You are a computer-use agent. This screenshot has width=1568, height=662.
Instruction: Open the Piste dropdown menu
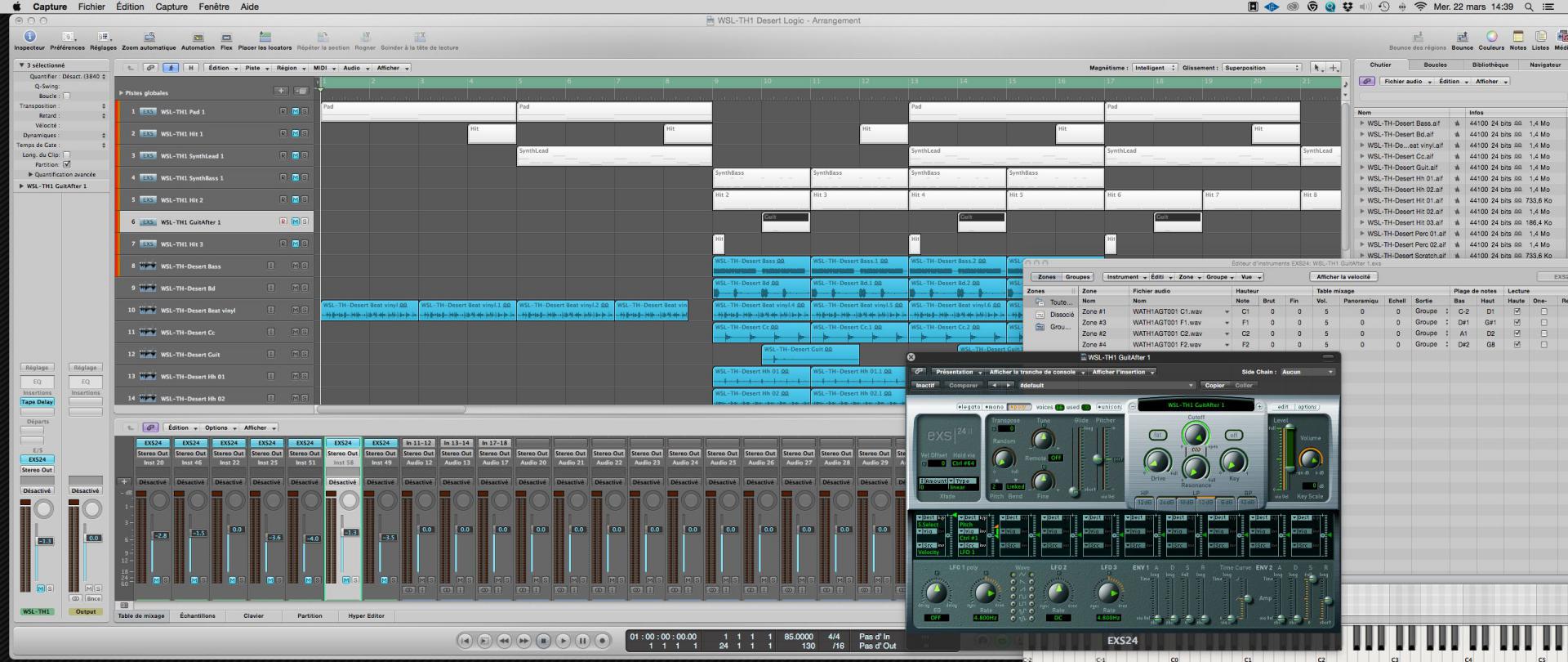(256, 68)
